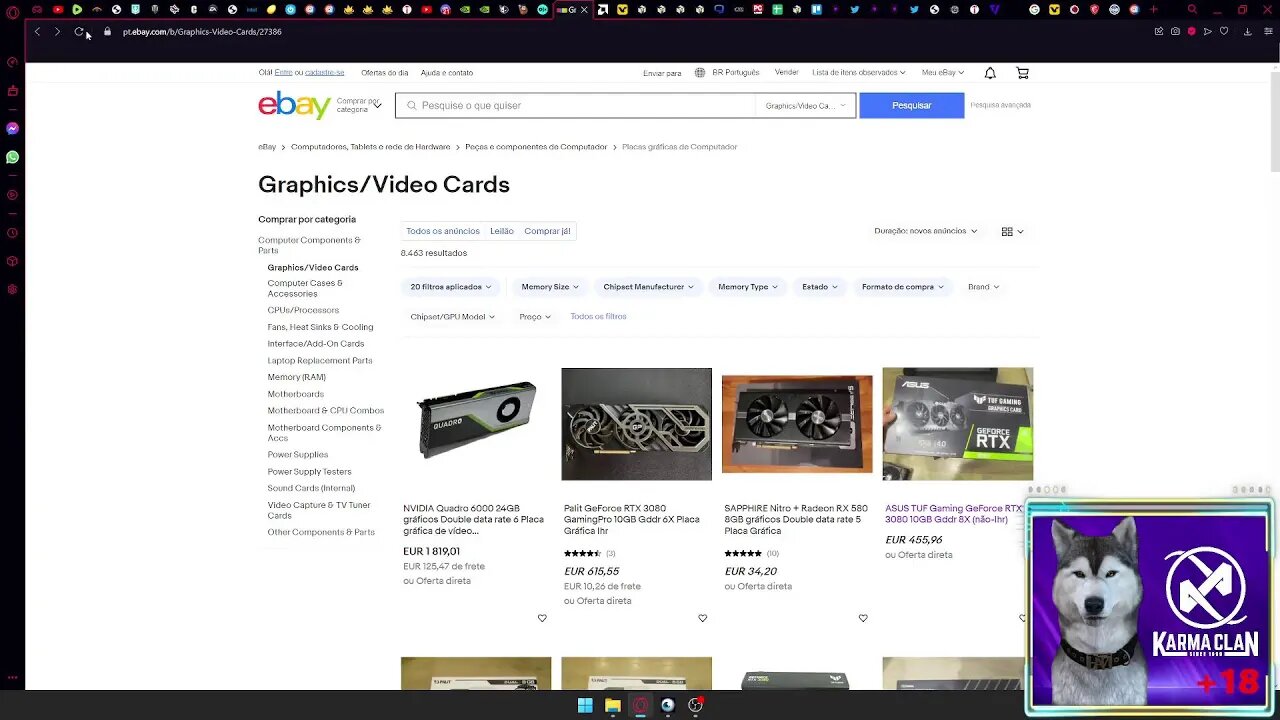
Task: Open the search category Graphics/Video dropdown
Action: pos(805,105)
